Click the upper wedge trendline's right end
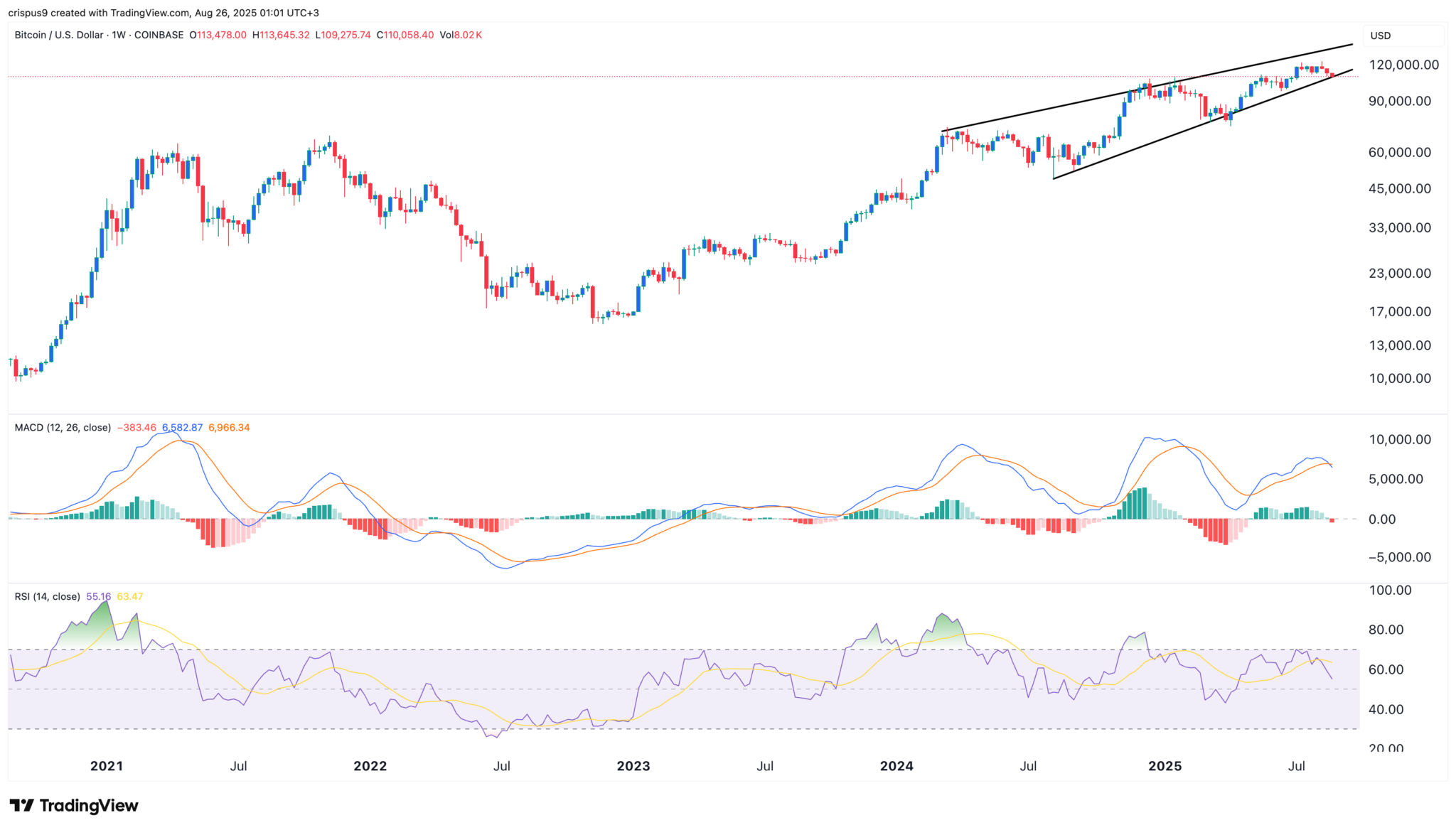The height and width of the screenshot is (830, 1456). [1351, 45]
